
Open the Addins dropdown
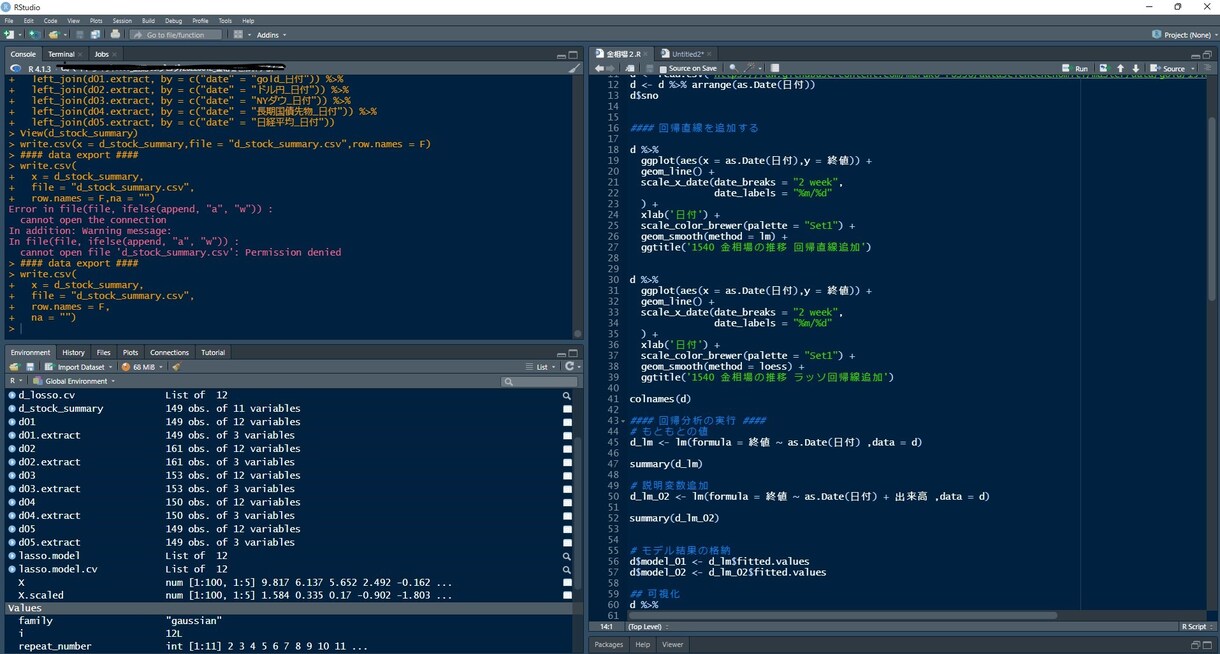(x=271, y=34)
